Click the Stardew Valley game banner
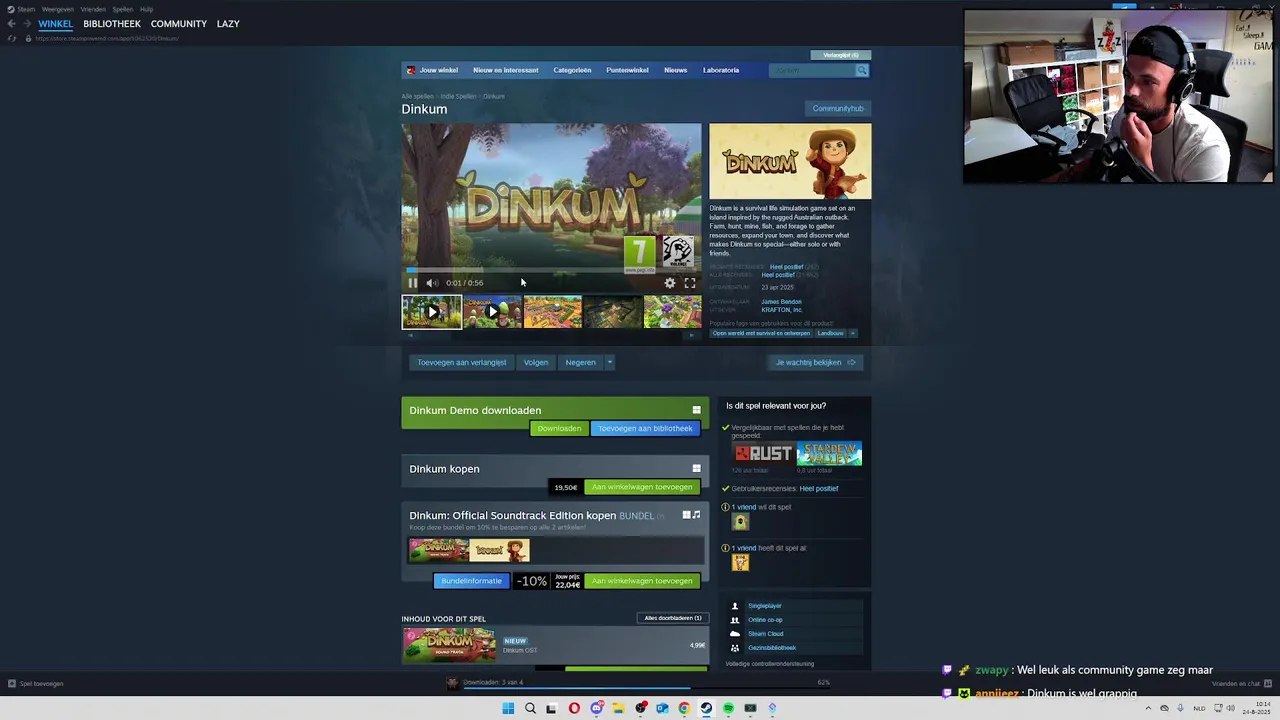Screen dimensions: 1280x720 [829, 454]
